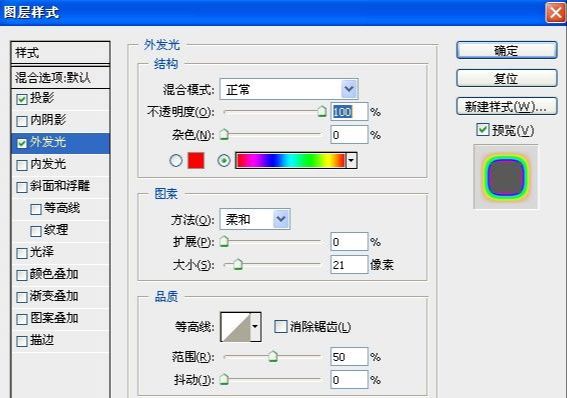Click the 抖动 slider handle
The image size is (567, 398).
pyautogui.click(x=224, y=380)
